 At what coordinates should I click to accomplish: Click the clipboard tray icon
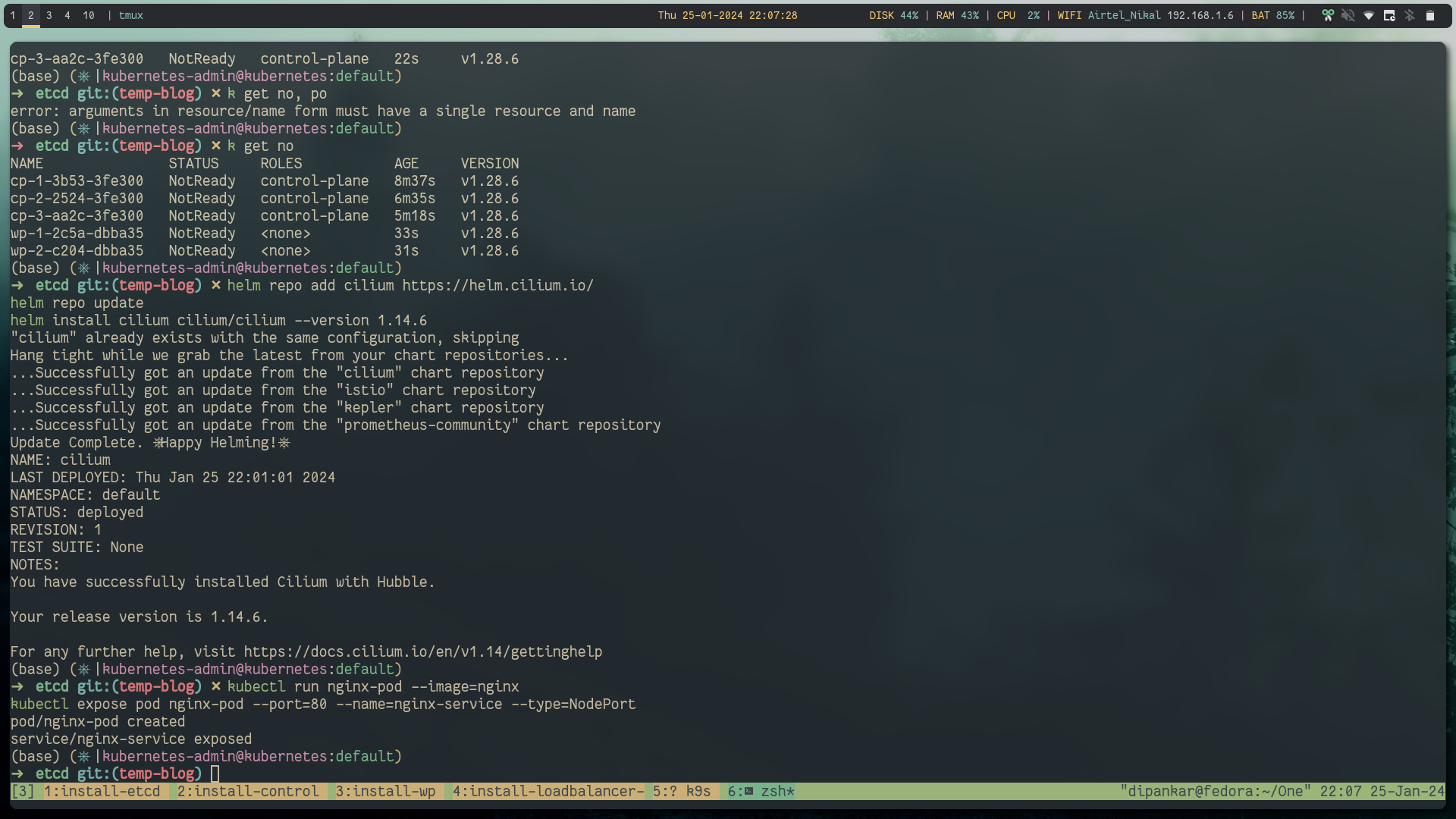(1430, 15)
